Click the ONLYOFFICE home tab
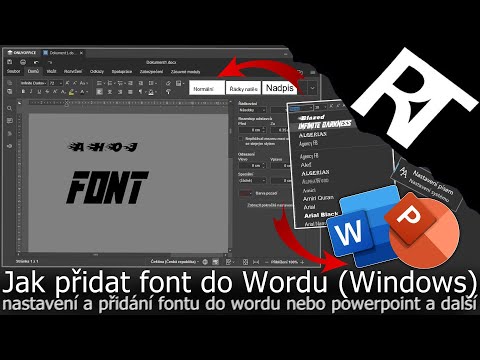 pyautogui.click(x=22, y=53)
